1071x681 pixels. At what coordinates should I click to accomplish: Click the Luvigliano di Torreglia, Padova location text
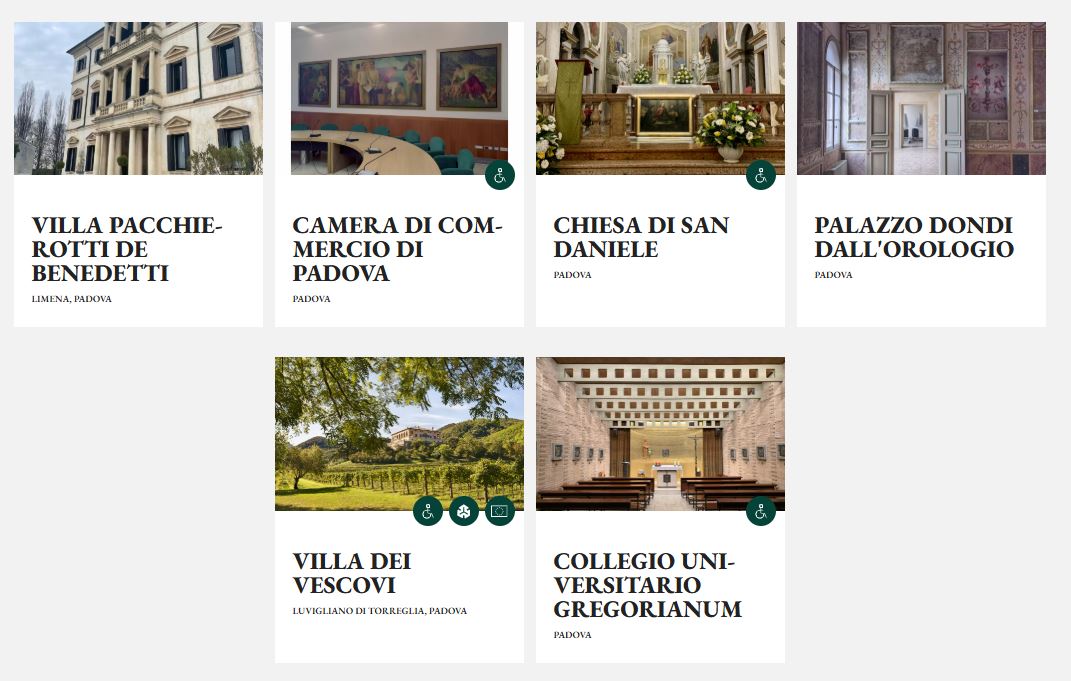pyautogui.click(x=380, y=611)
